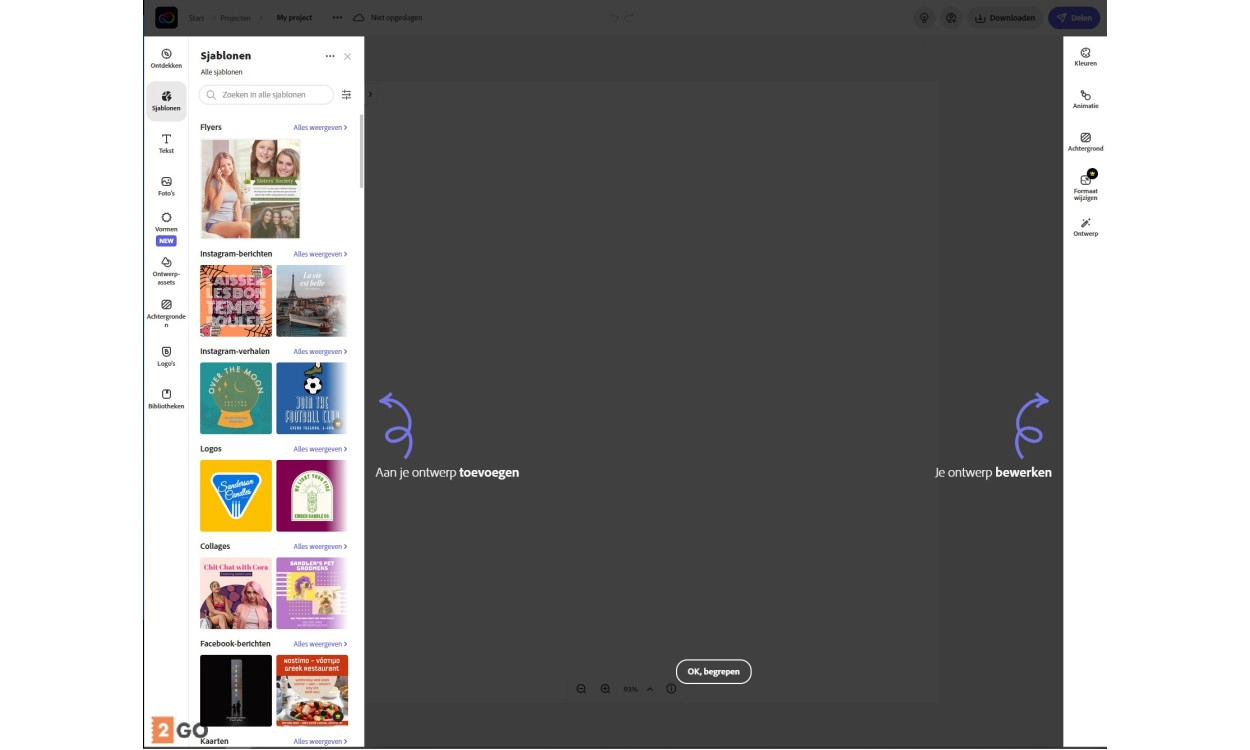Viewport: 1250px width, 750px height.
Task: Select the Over the Moon template thumbnail
Action: coord(236,398)
